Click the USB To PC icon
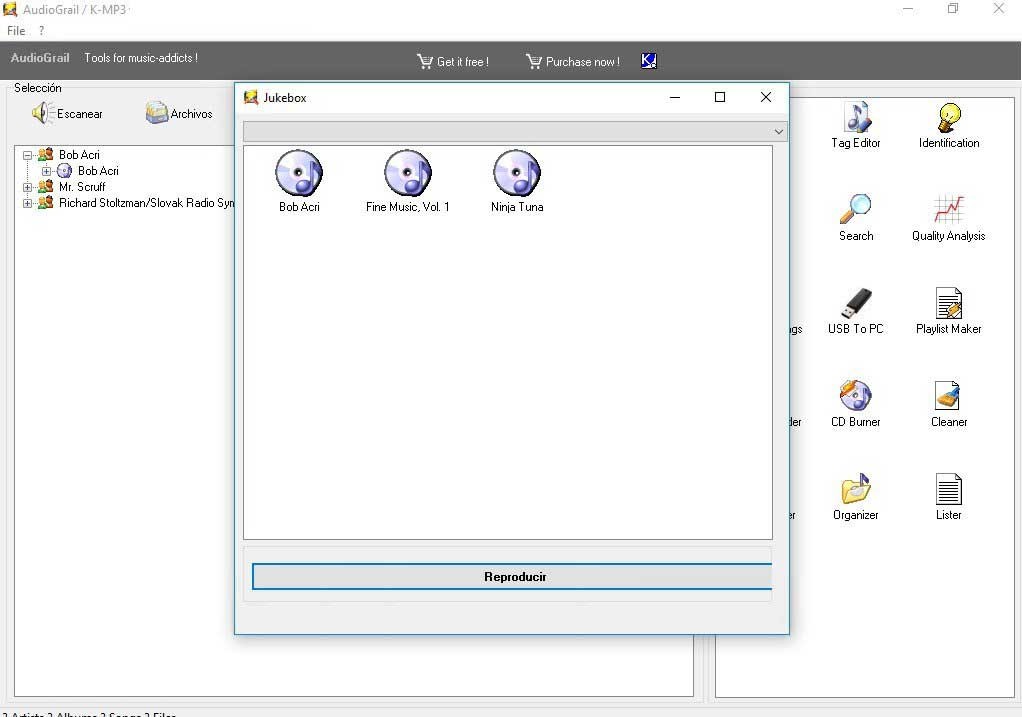 pyautogui.click(x=856, y=304)
